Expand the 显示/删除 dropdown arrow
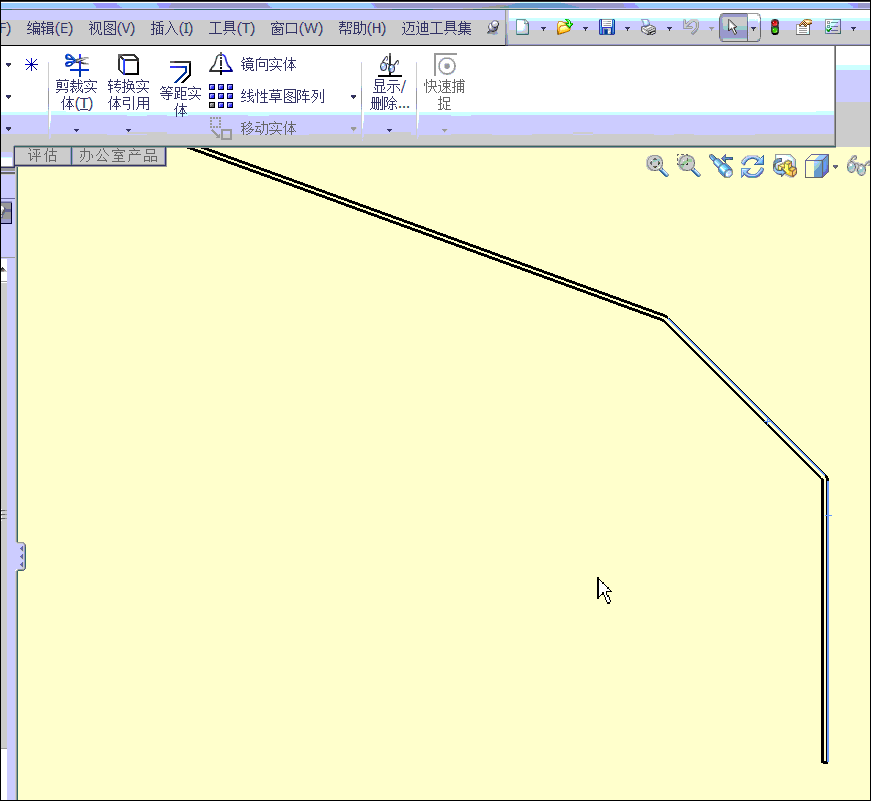The height and width of the screenshot is (801, 871). click(x=389, y=130)
